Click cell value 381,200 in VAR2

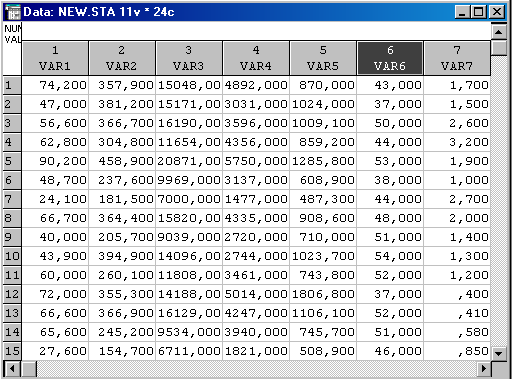click(122, 104)
